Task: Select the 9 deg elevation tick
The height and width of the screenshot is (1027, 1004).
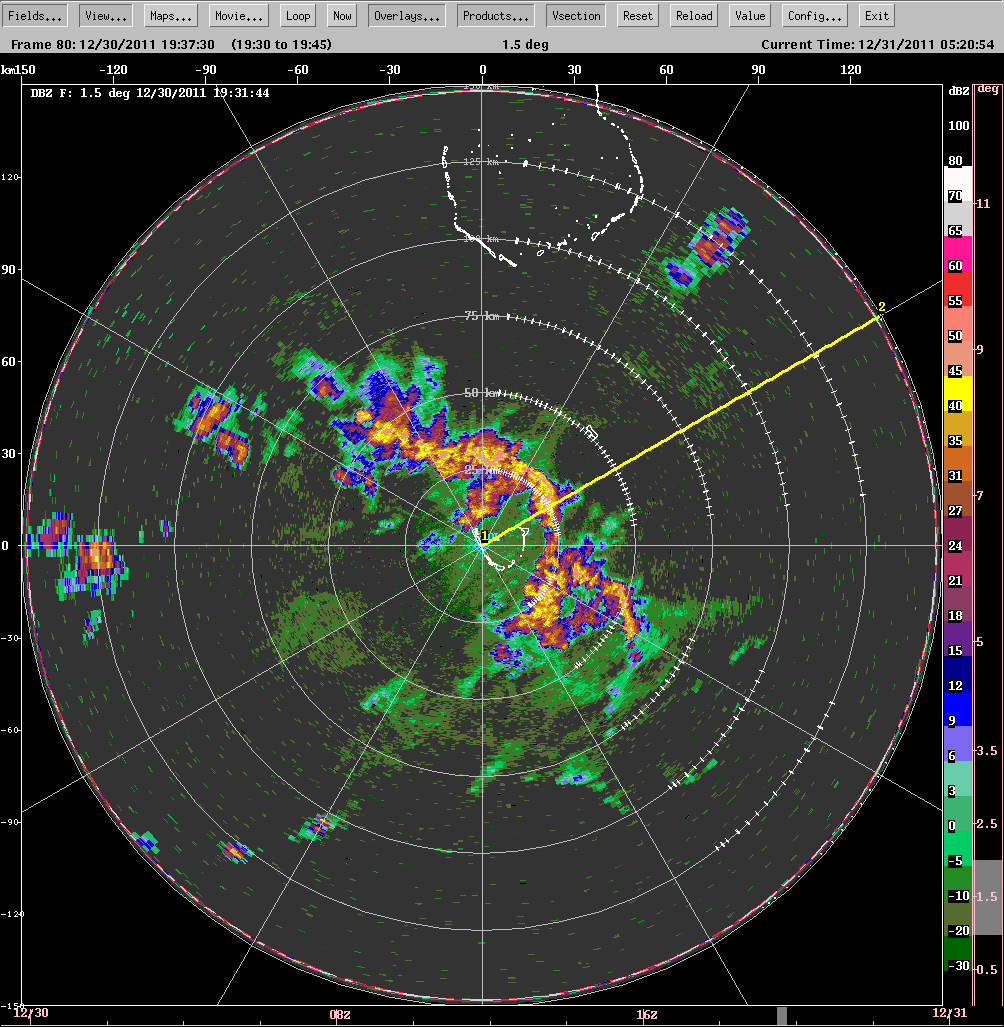Action: (x=980, y=350)
